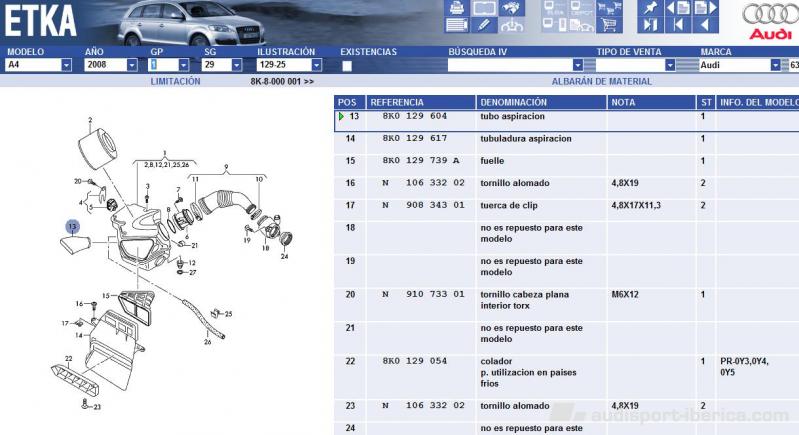Open the Modelo dropdown showing A4
This screenshot has width=799, height=435.
38,65
